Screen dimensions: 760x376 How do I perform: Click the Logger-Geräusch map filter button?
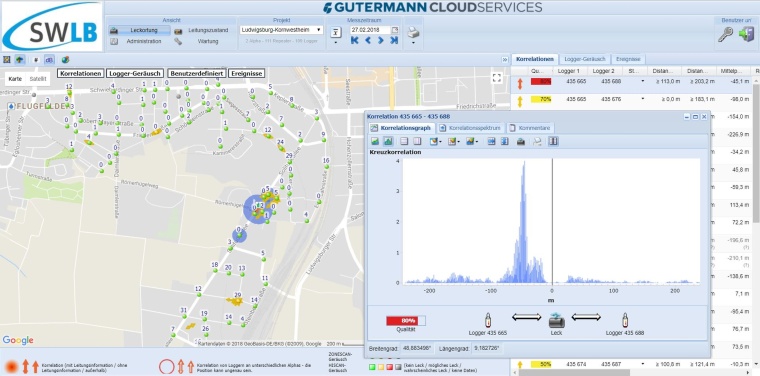(135, 73)
